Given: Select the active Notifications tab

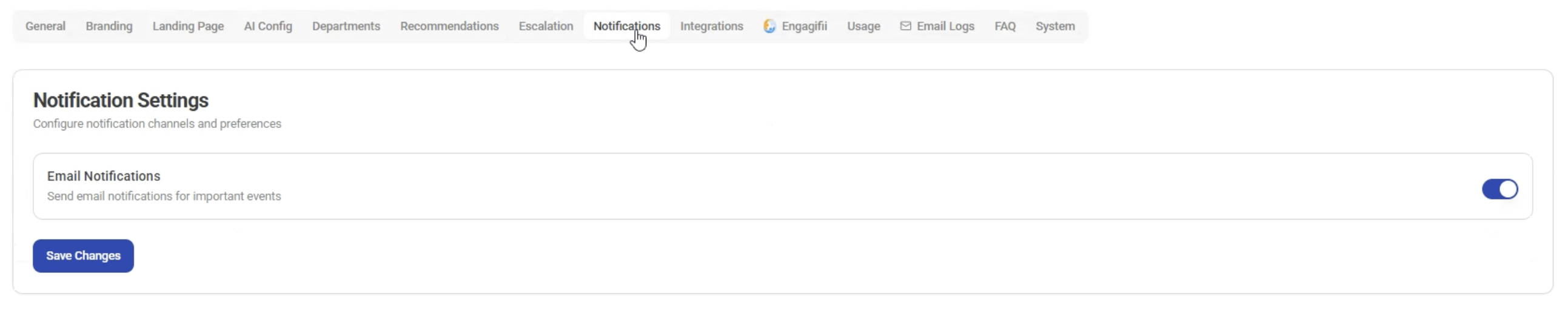Looking at the screenshot, I should click(x=626, y=26).
